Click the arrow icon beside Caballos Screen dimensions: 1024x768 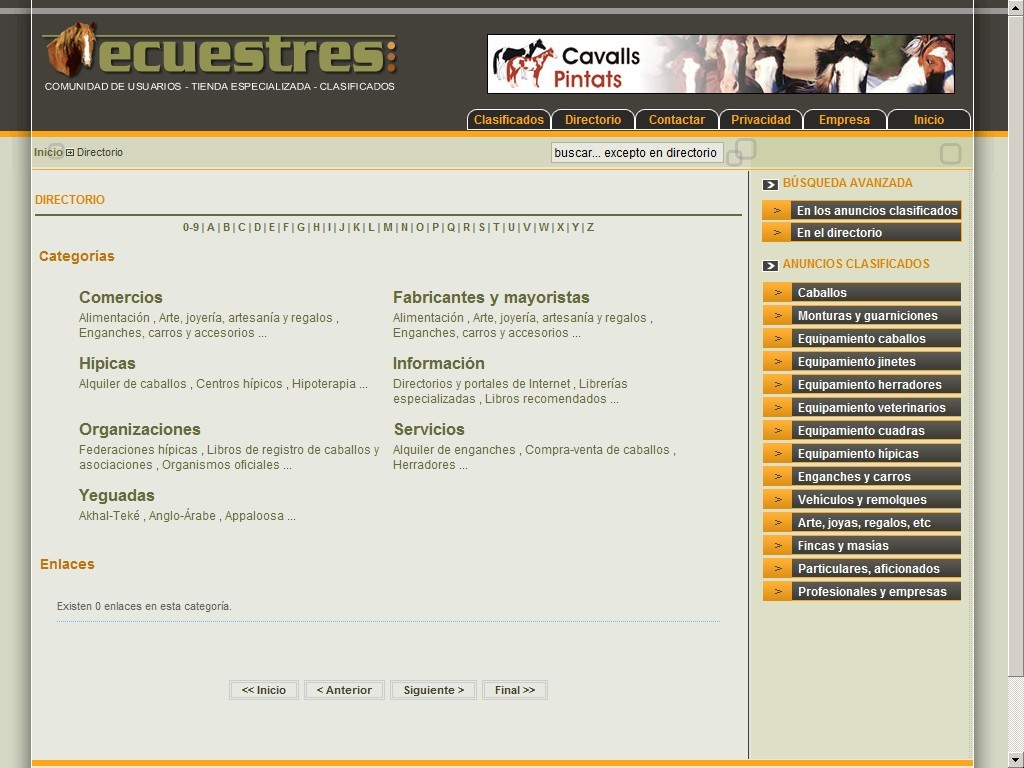[777, 293]
